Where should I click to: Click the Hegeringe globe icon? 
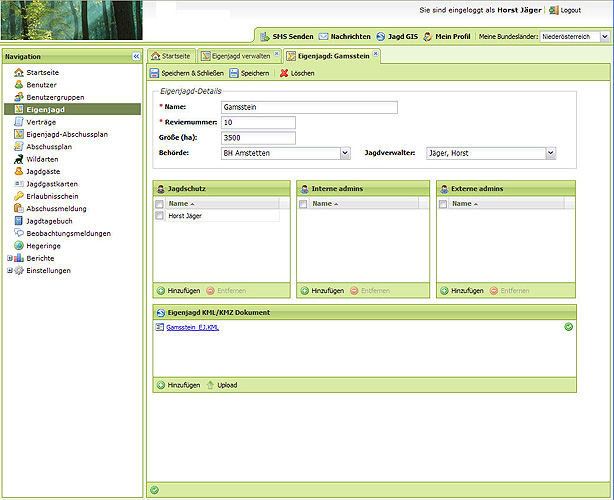(19, 245)
